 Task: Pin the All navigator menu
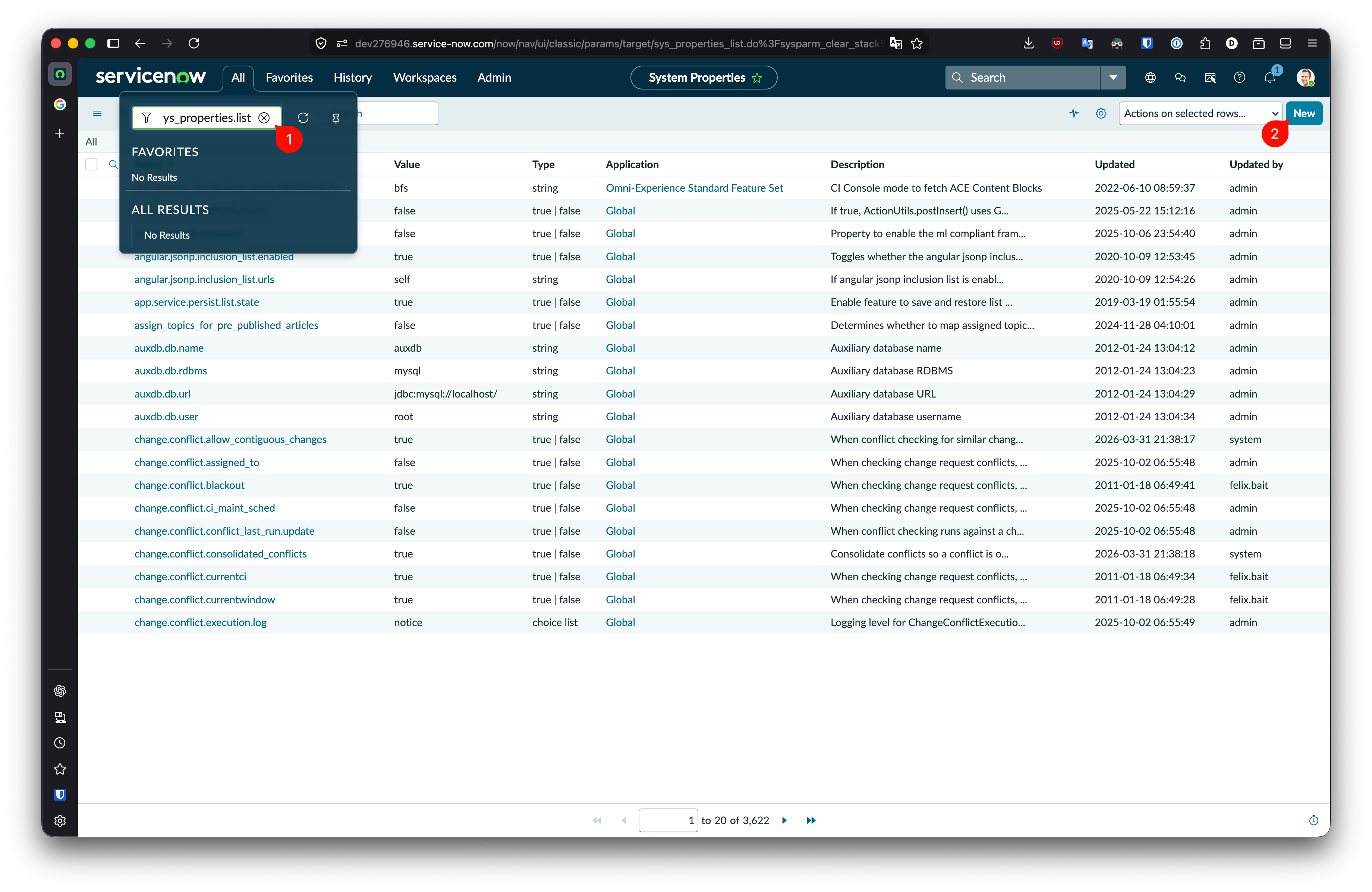click(336, 117)
